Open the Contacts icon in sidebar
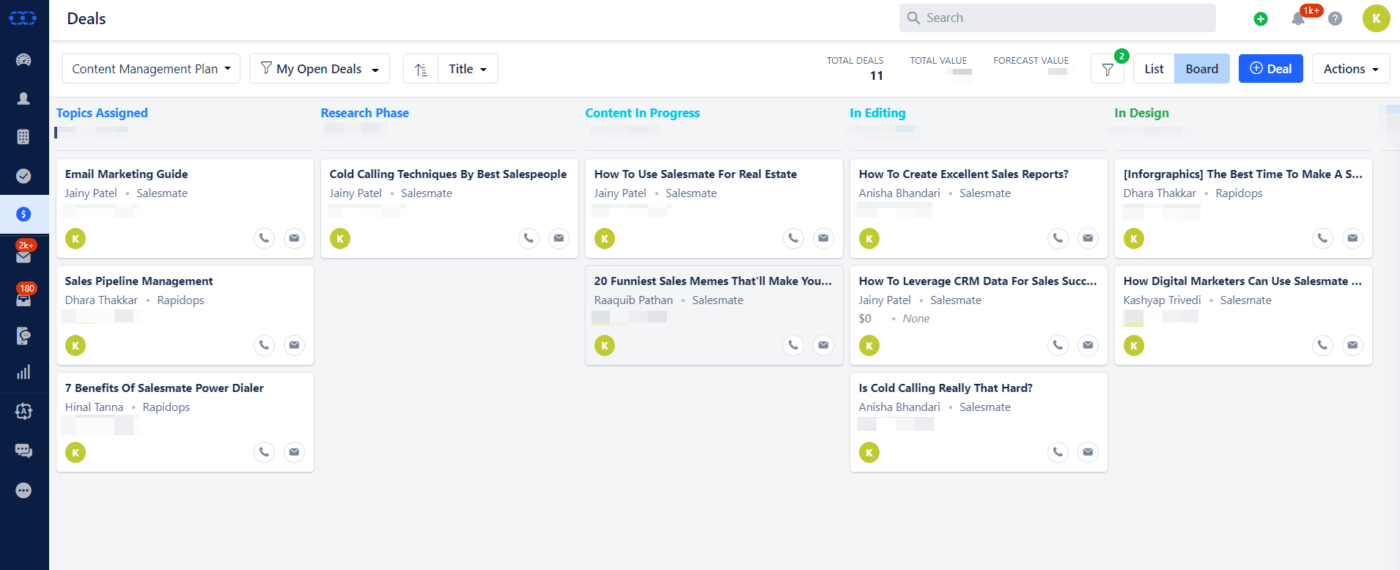The height and width of the screenshot is (570, 1400). click(24, 98)
